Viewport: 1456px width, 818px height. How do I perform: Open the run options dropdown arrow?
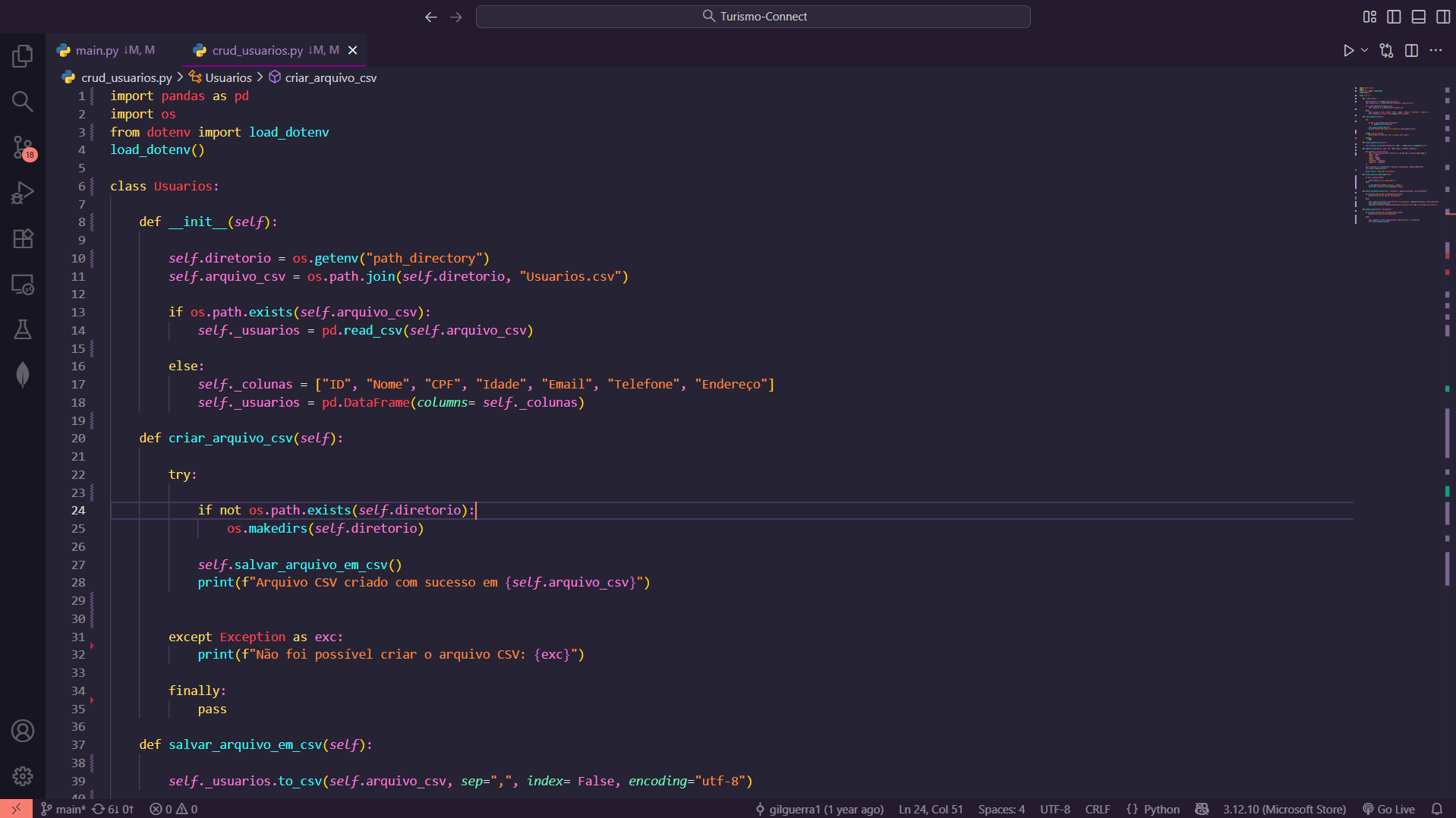click(x=1364, y=51)
